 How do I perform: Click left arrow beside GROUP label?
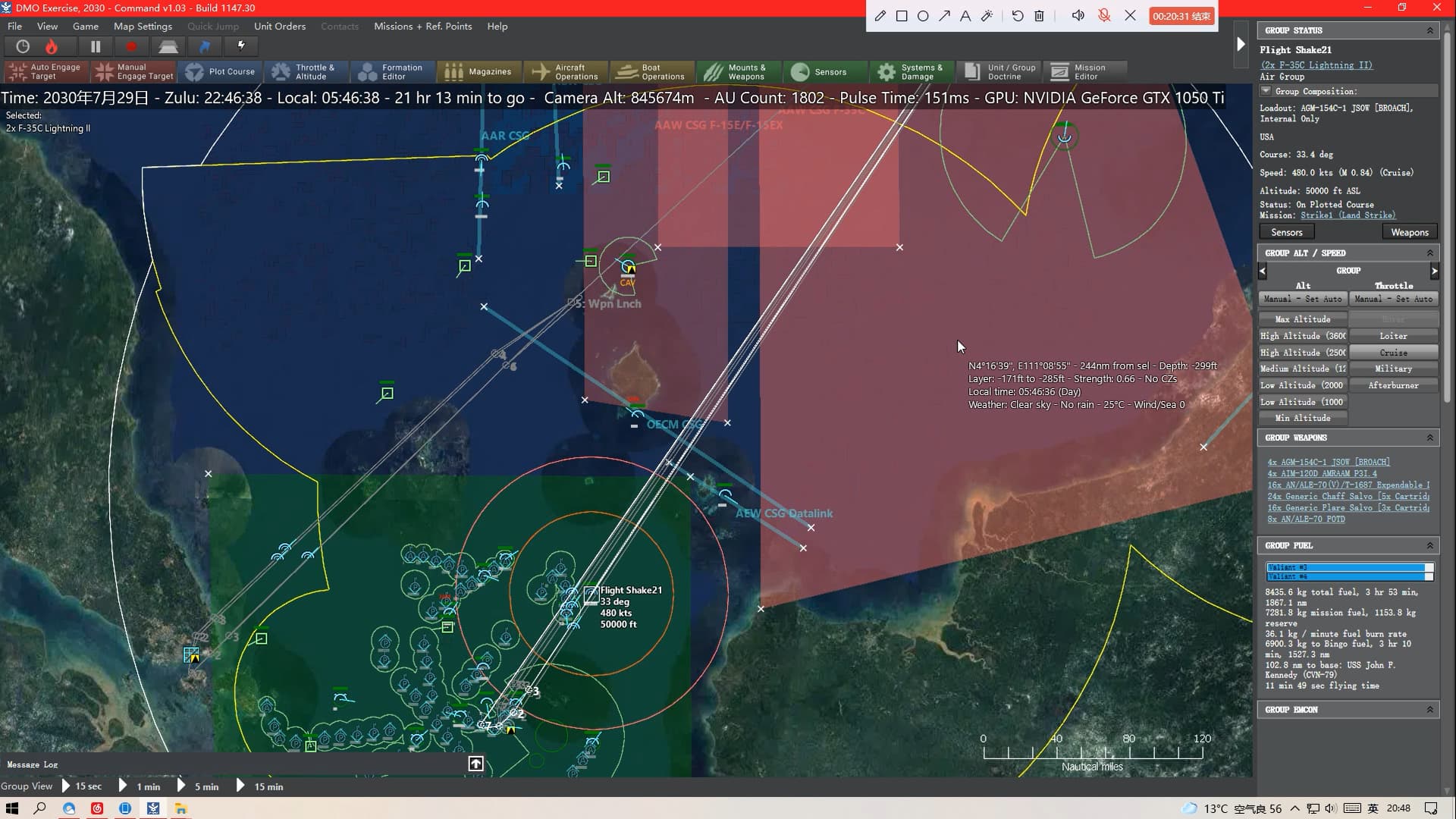click(1263, 271)
